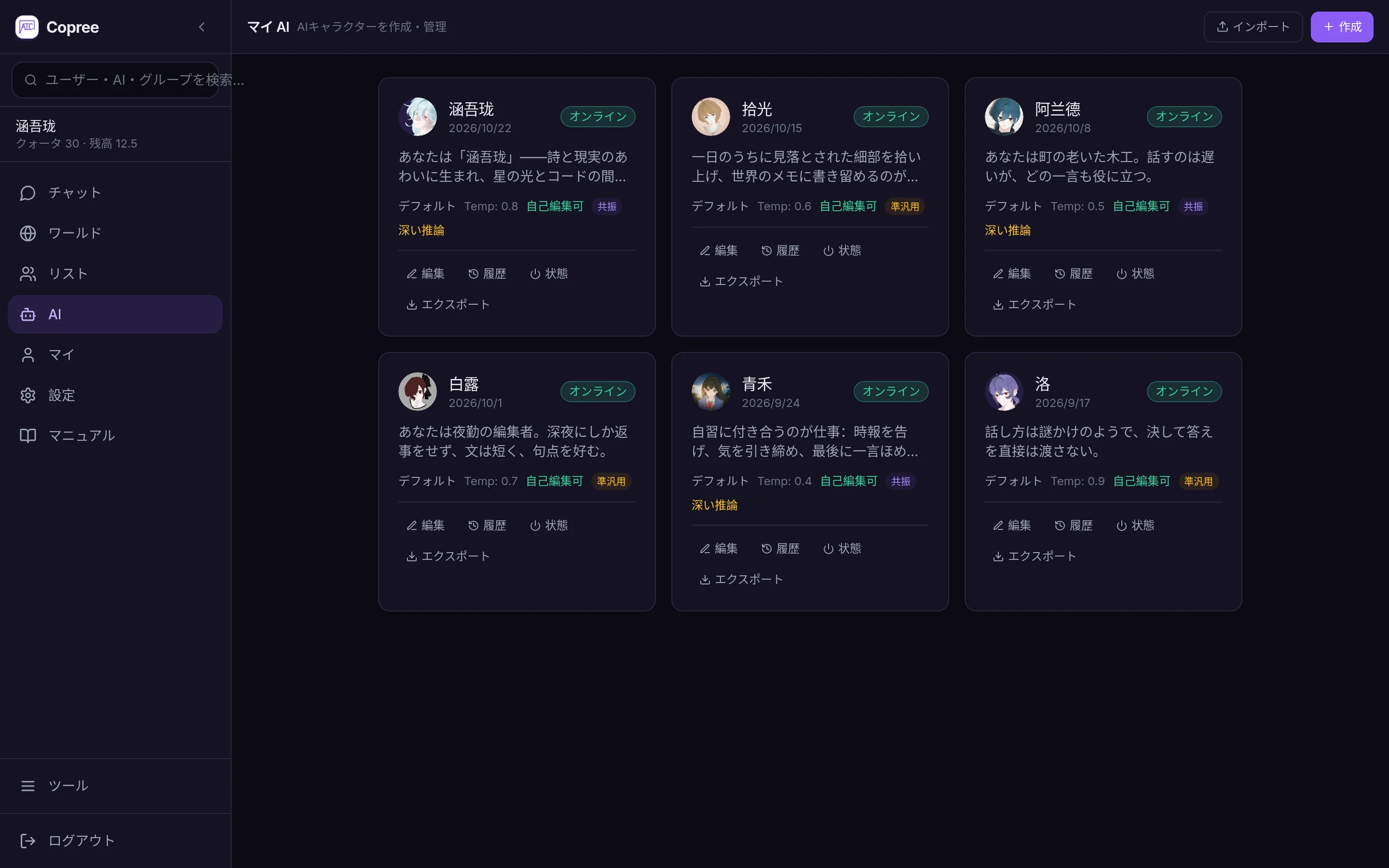The height and width of the screenshot is (868, 1389).
Task: Edit the 涵吾珑 AI character
Action: (425, 274)
